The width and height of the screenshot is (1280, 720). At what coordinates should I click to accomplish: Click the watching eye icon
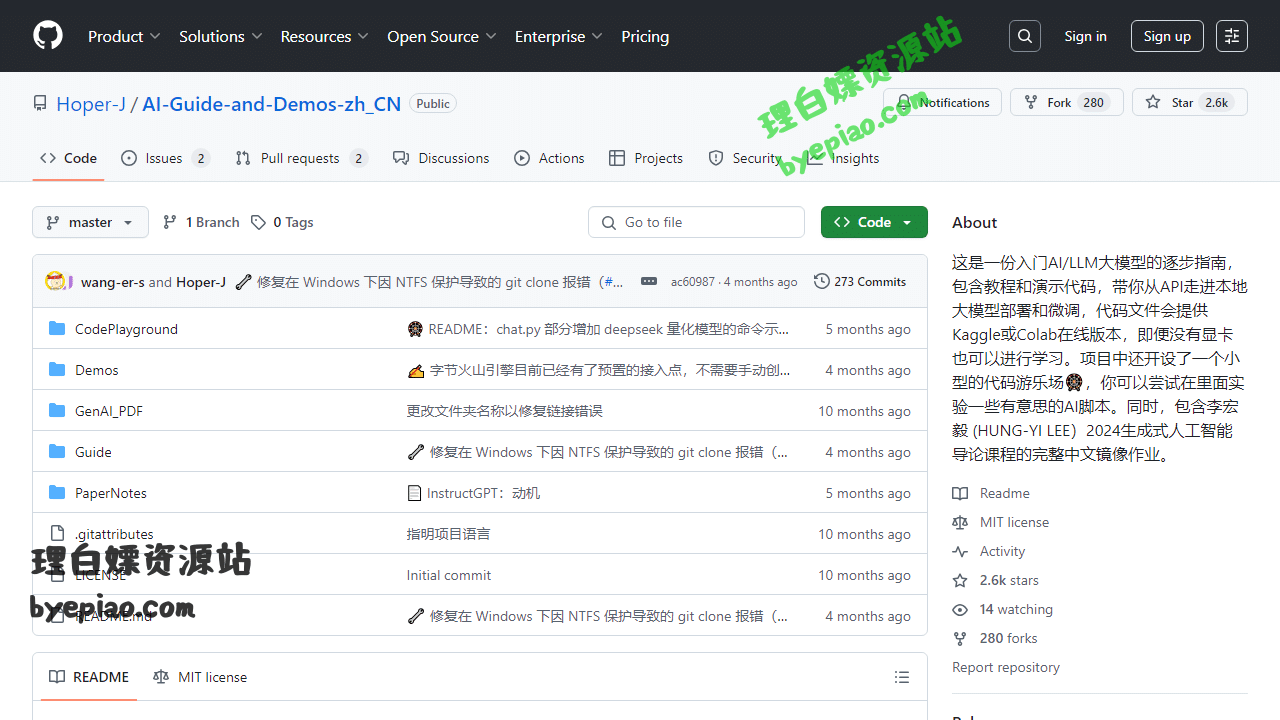[x=960, y=609]
